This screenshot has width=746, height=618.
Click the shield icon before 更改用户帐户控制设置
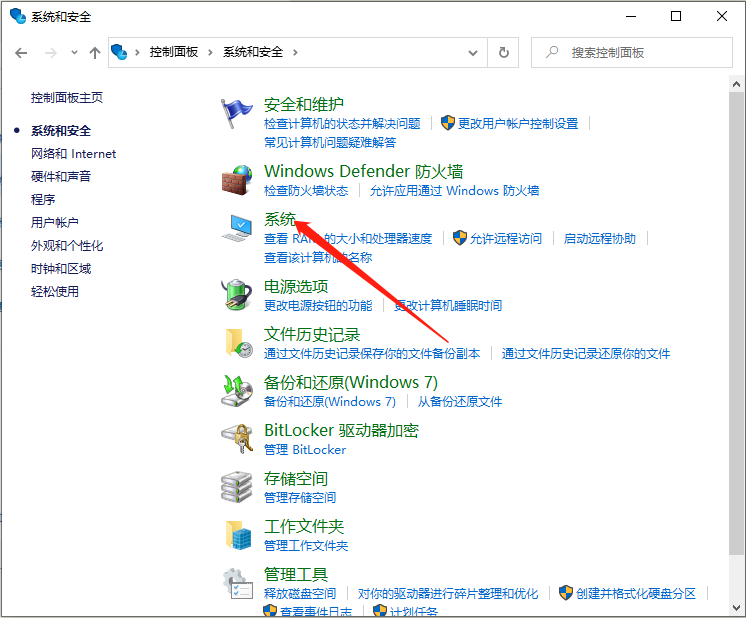point(447,123)
